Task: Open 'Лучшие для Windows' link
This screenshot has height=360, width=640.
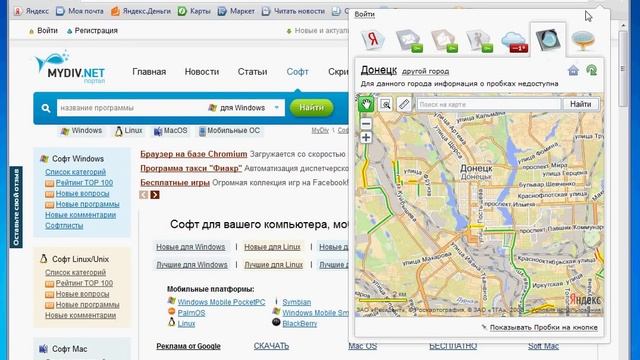Action: (192, 265)
